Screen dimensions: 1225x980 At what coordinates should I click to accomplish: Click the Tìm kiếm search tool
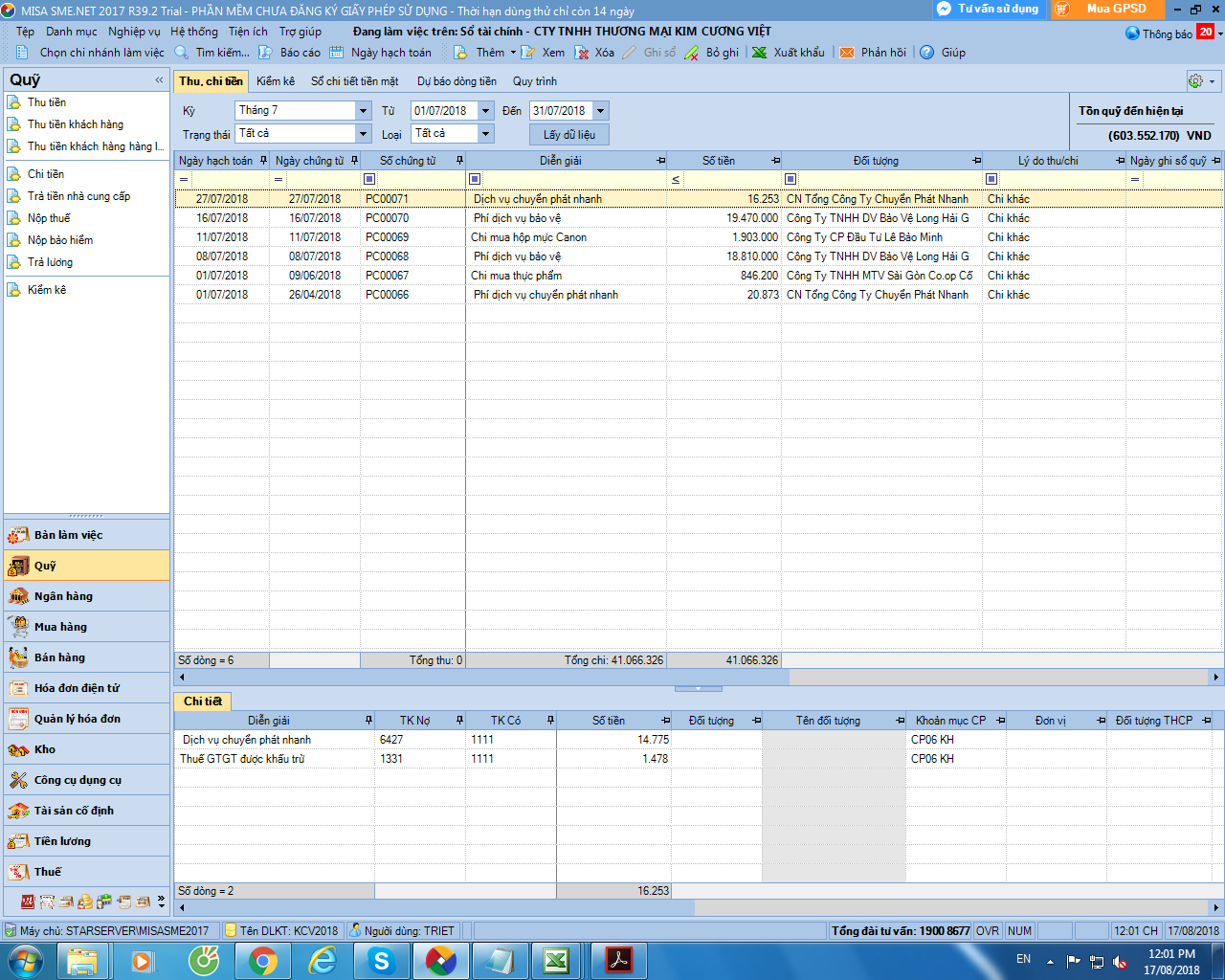[212, 53]
